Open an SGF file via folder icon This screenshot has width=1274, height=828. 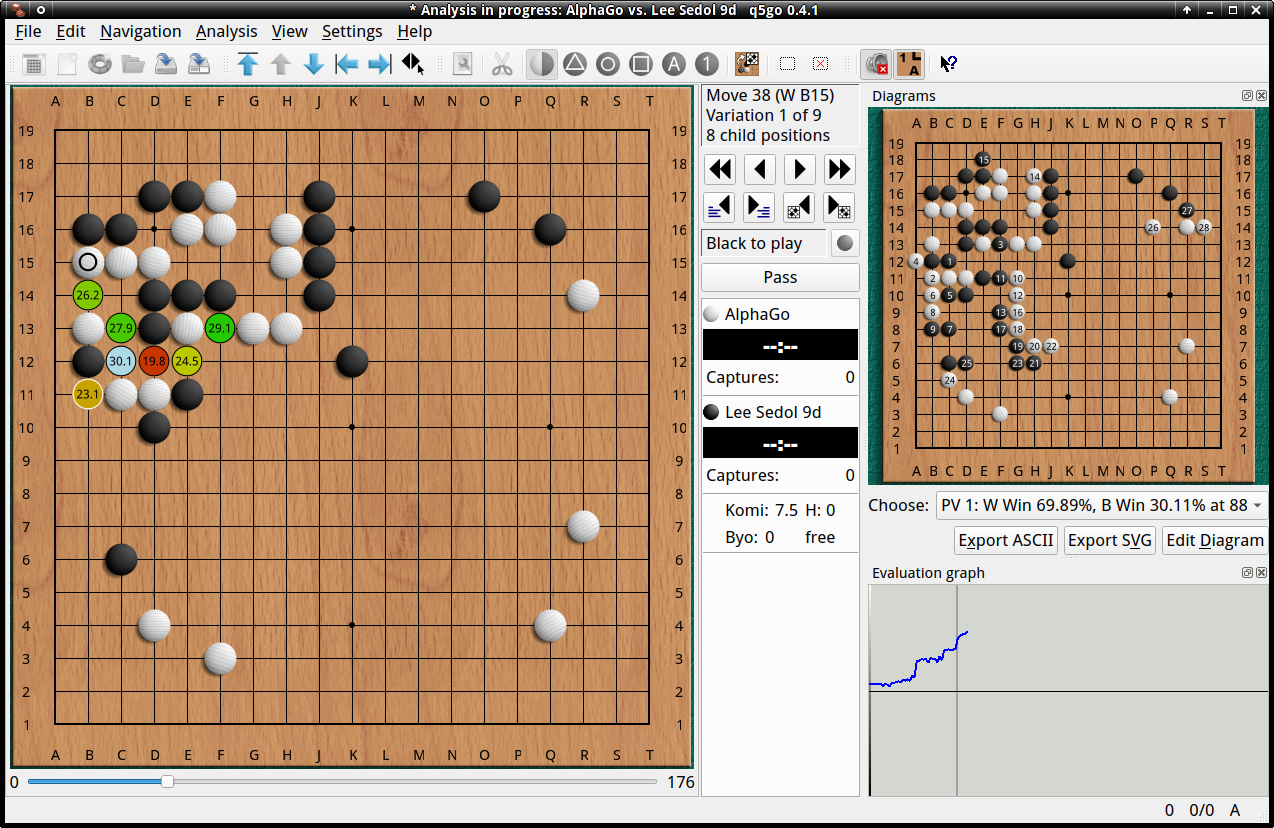[x=133, y=64]
